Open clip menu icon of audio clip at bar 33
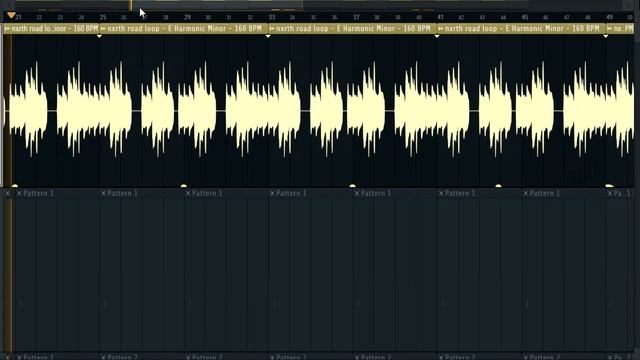640x360 pixels. pyautogui.click(x=272, y=29)
